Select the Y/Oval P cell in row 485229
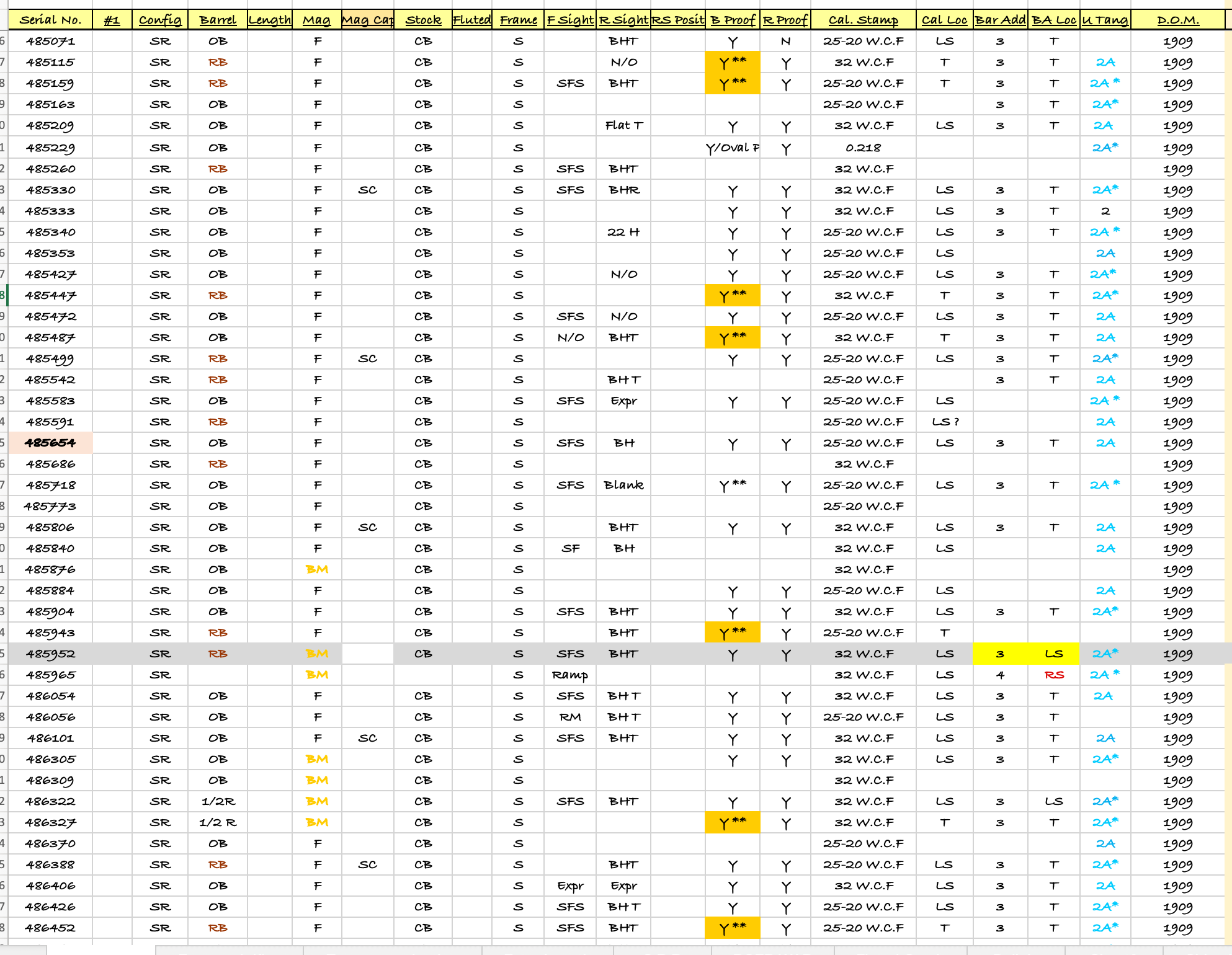The image size is (1232, 955). click(733, 148)
